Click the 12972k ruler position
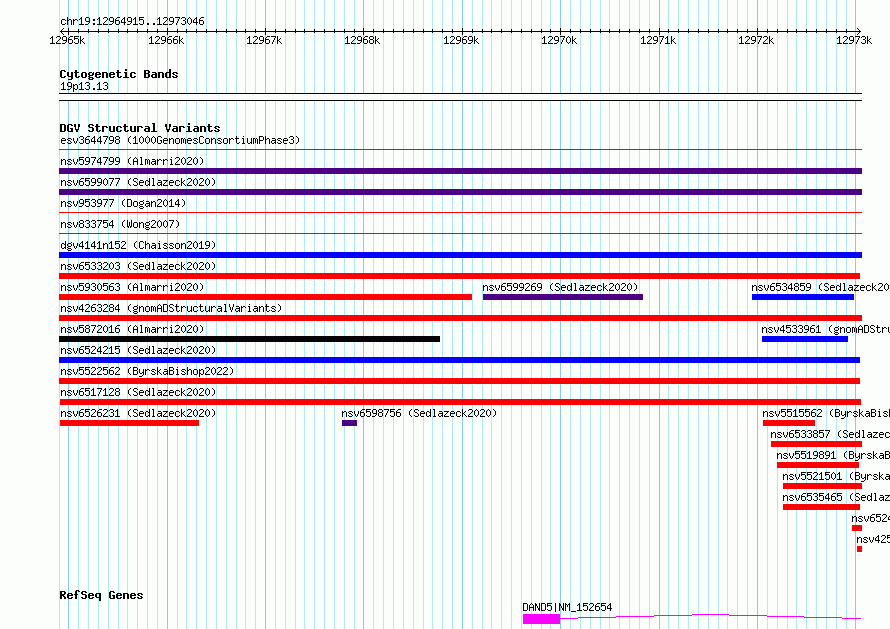This screenshot has width=890, height=629. pyautogui.click(x=756, y=40)
